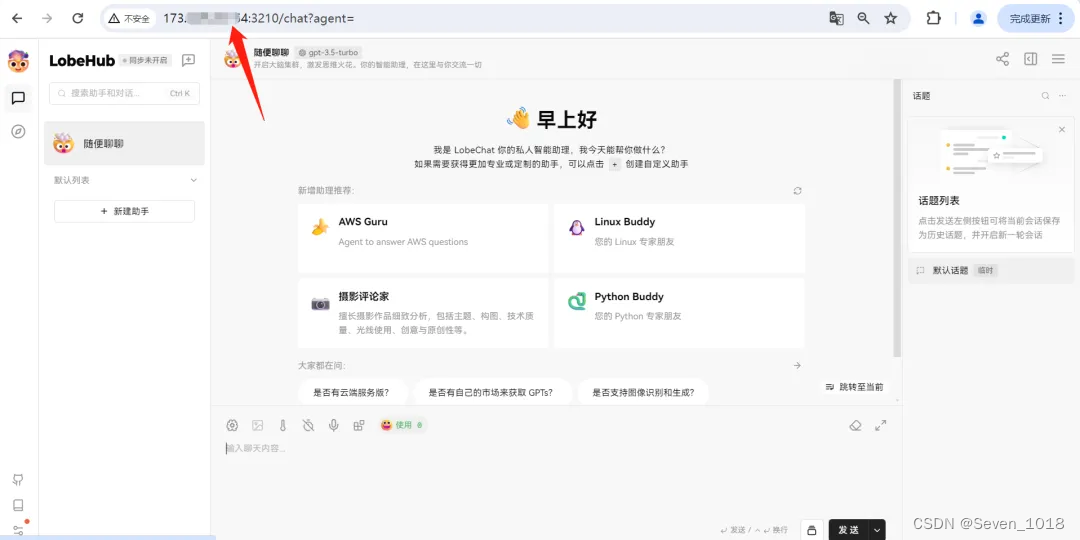This screenshot has width=1080, height=540.
Task: Reload the page with refresh icon
Action: (x=78, y=19)
